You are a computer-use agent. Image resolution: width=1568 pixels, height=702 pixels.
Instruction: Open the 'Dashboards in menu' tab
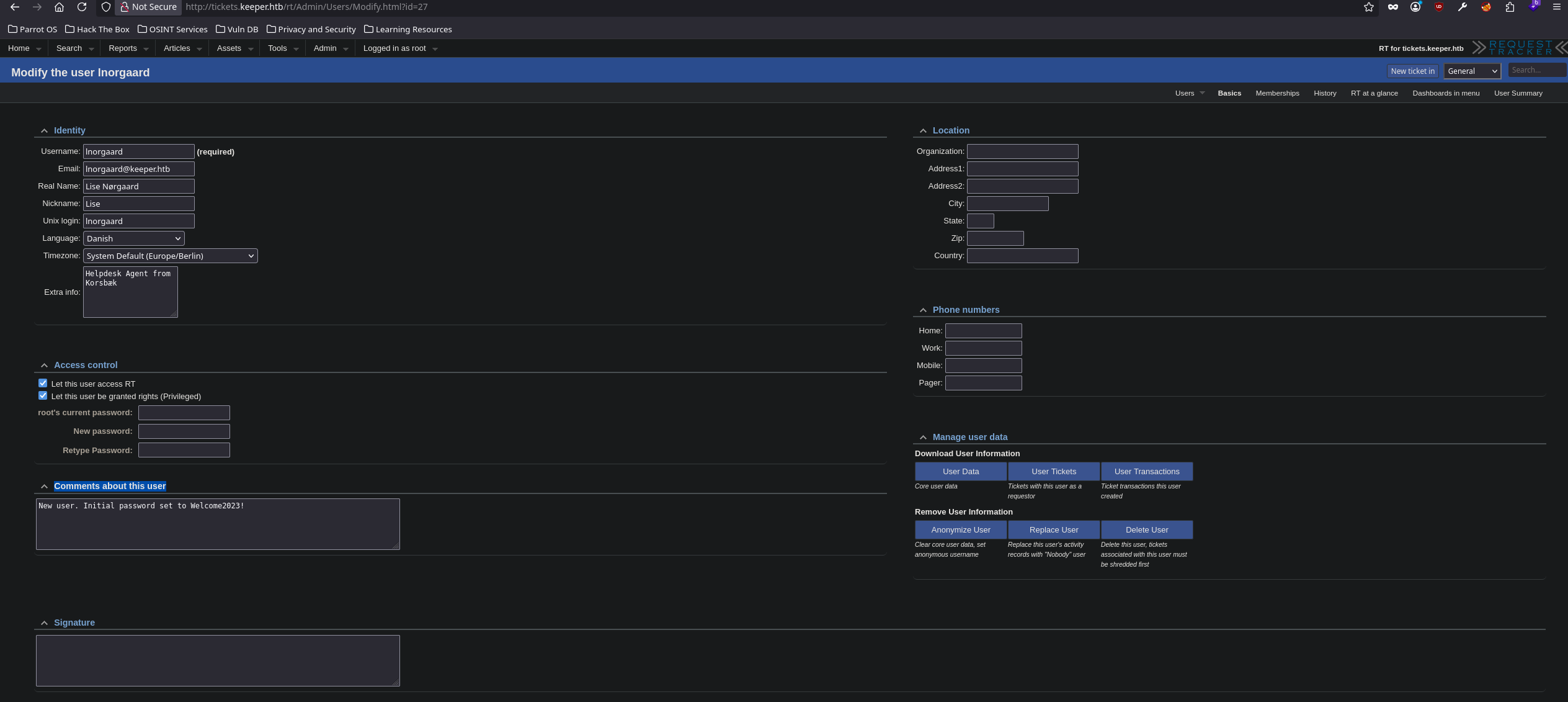[x=1446, y=93]
